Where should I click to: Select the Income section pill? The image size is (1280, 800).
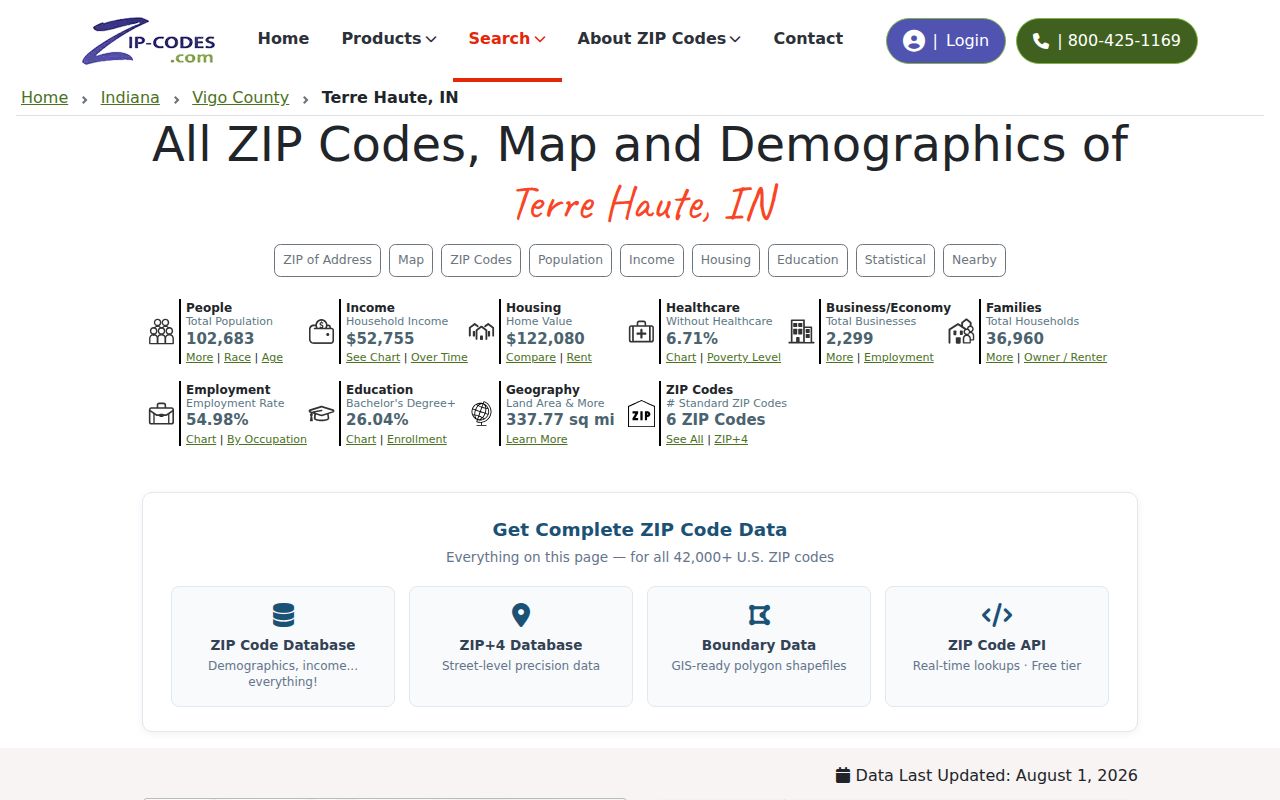click(x=652, y=260)
